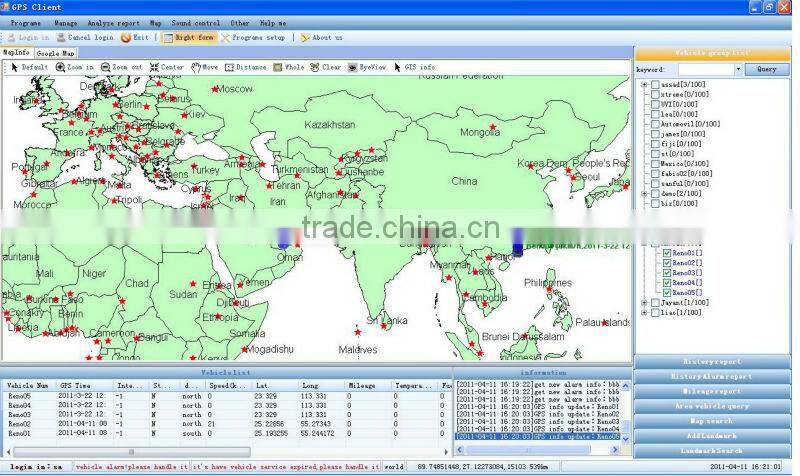Select the Default pointer map tool

click(x=14, y=67)
